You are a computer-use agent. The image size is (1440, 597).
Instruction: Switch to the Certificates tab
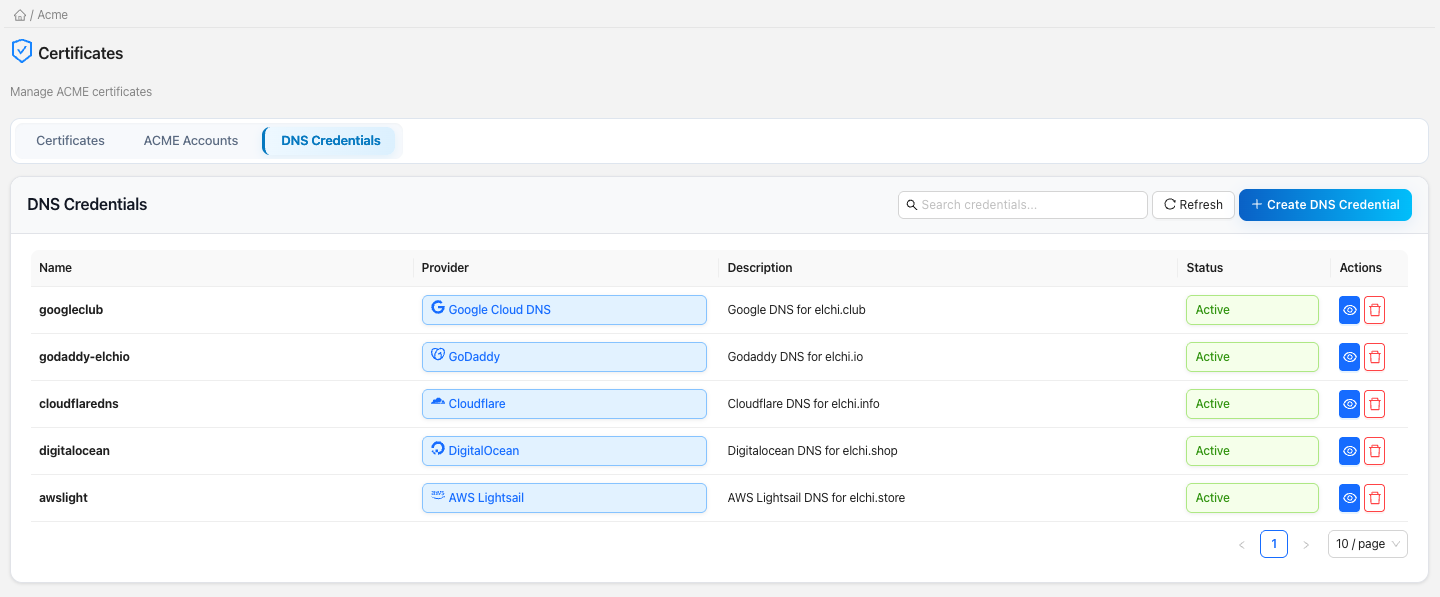[70, 140]
